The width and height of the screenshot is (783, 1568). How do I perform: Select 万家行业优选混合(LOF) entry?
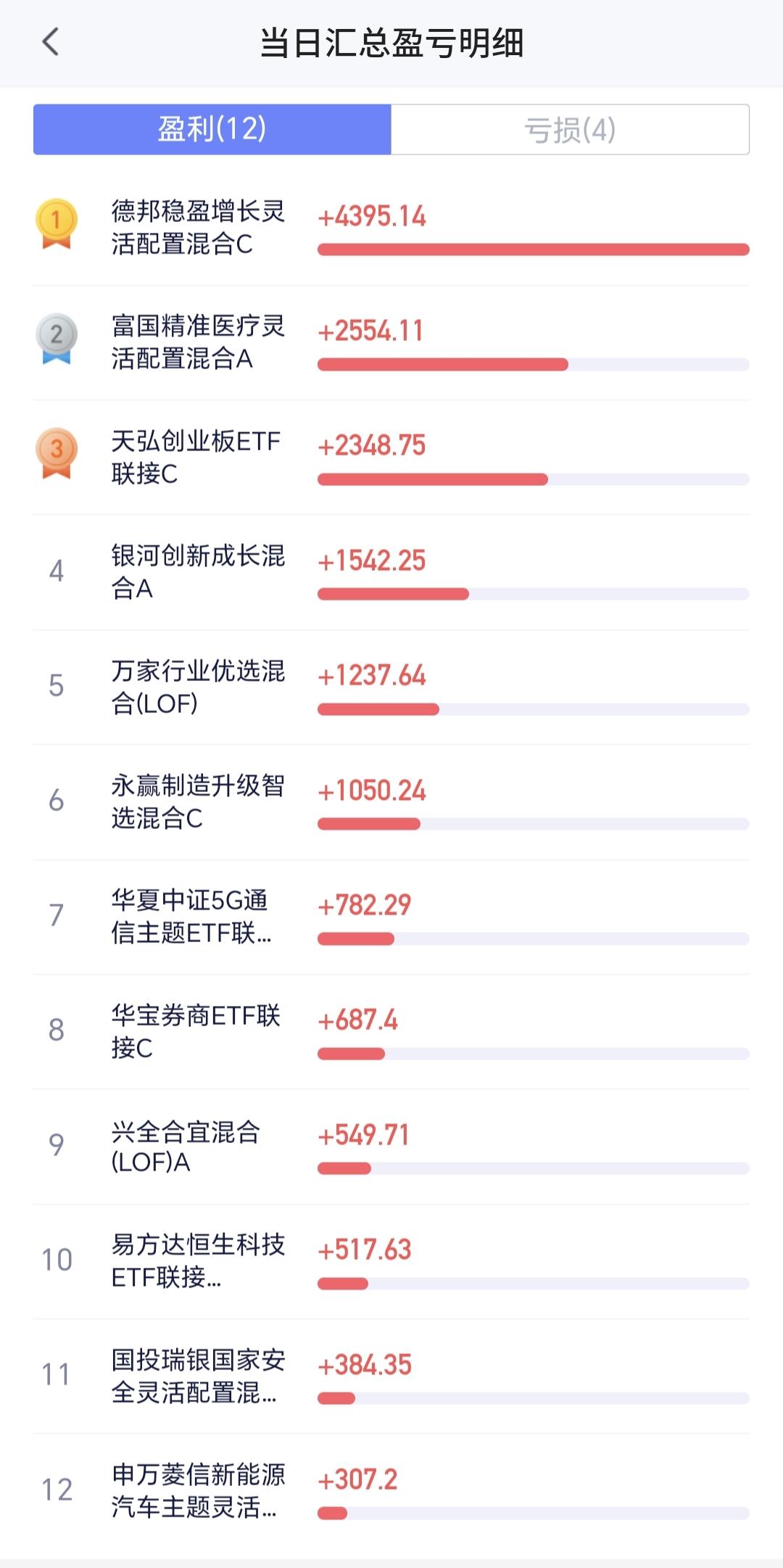391,687
